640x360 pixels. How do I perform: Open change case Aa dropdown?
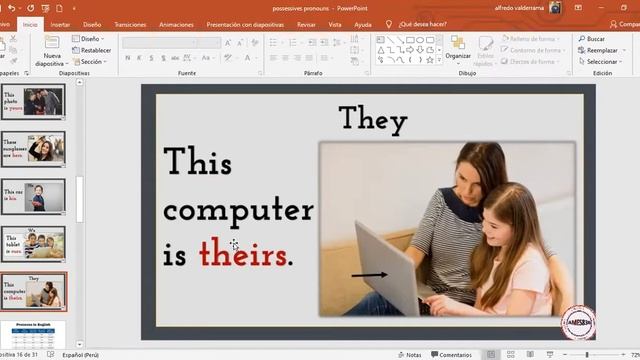207,58
